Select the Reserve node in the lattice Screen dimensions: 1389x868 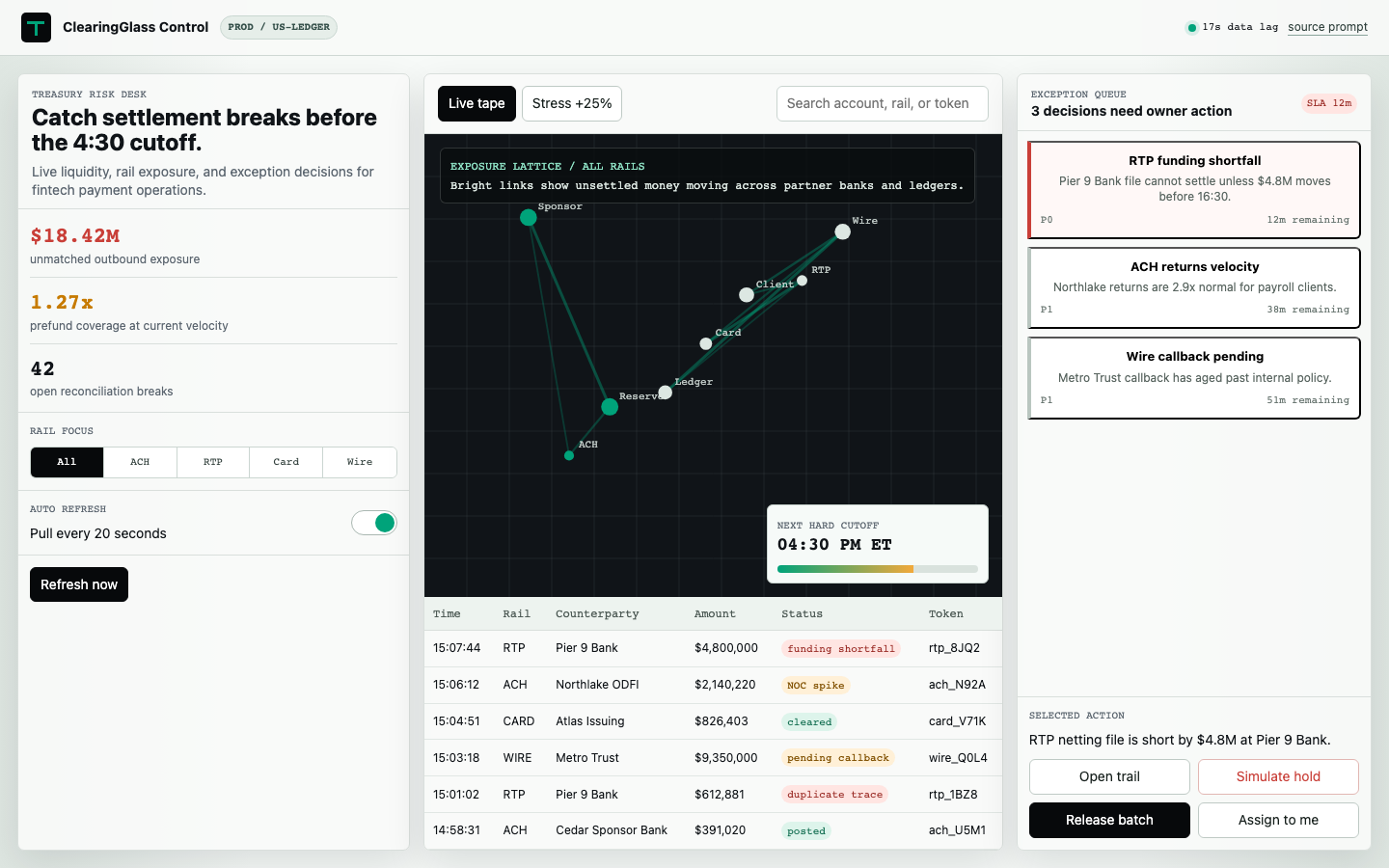pos(610,407)
